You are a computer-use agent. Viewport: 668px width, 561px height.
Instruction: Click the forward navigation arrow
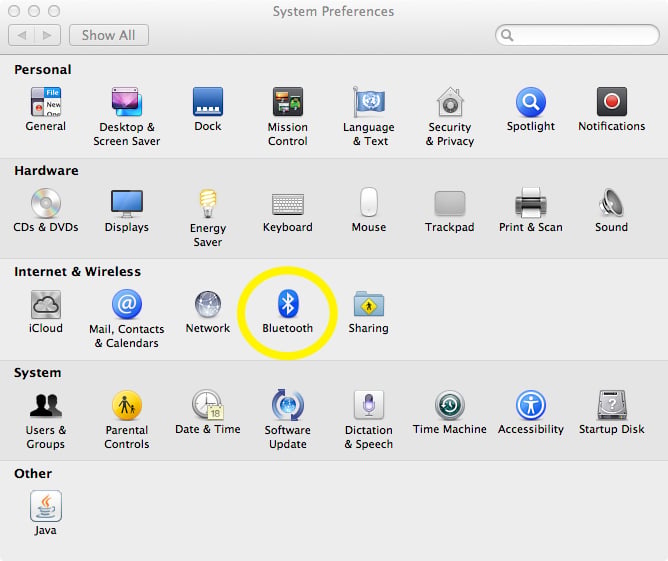47,35
